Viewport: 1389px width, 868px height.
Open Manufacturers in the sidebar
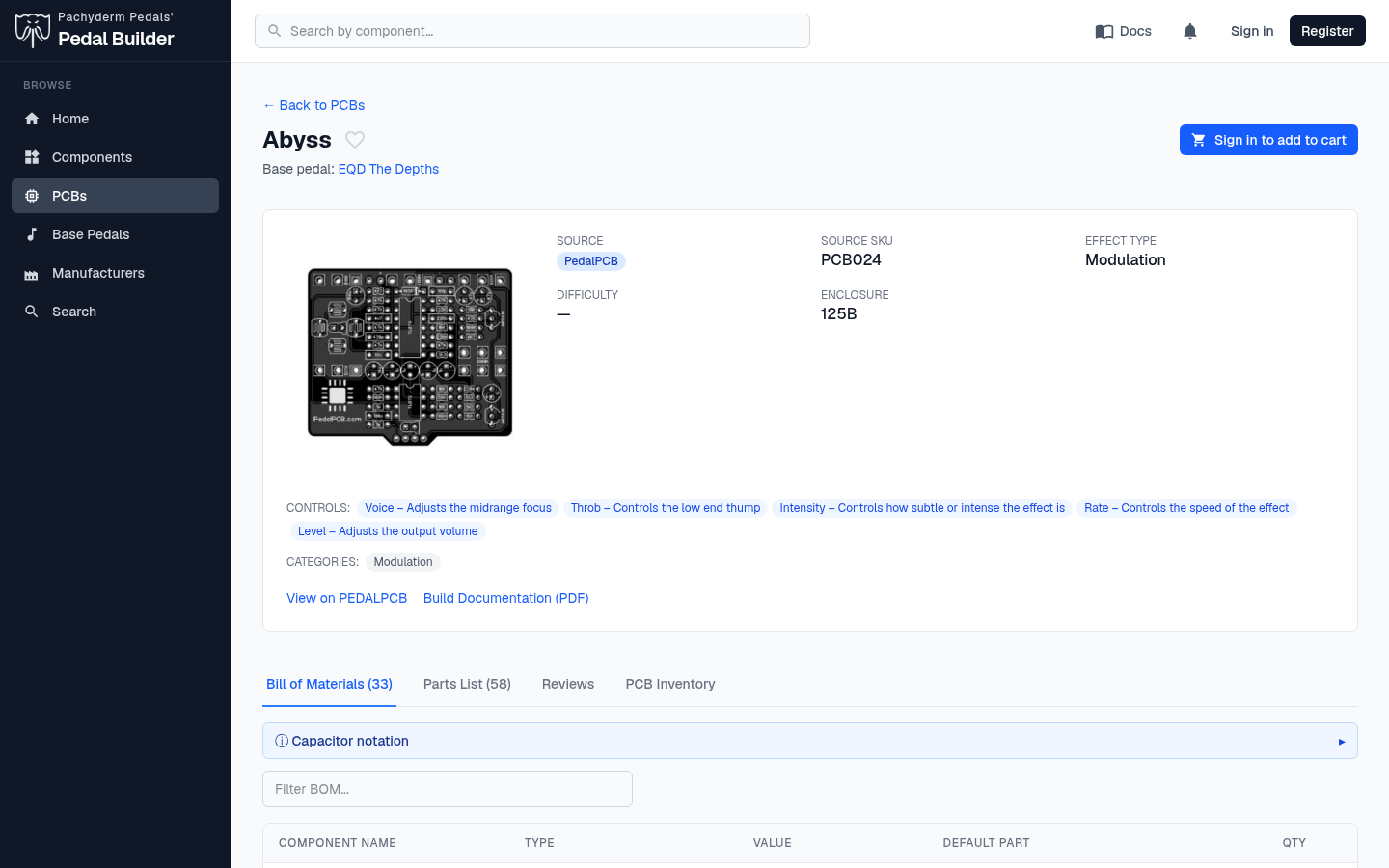tap(115, 273)
